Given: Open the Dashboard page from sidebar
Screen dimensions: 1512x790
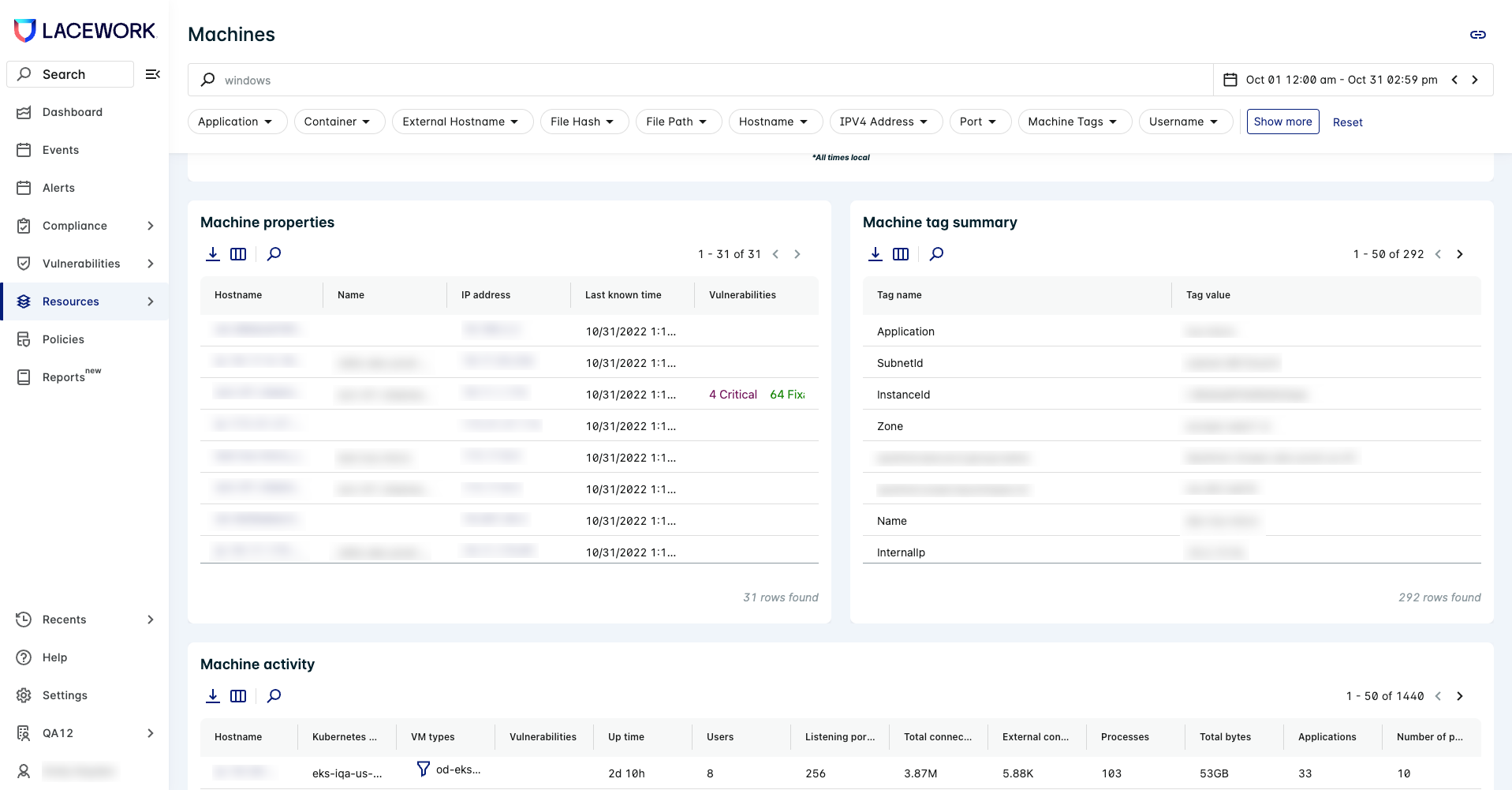Looking at the screenshot, I should 72,112.
